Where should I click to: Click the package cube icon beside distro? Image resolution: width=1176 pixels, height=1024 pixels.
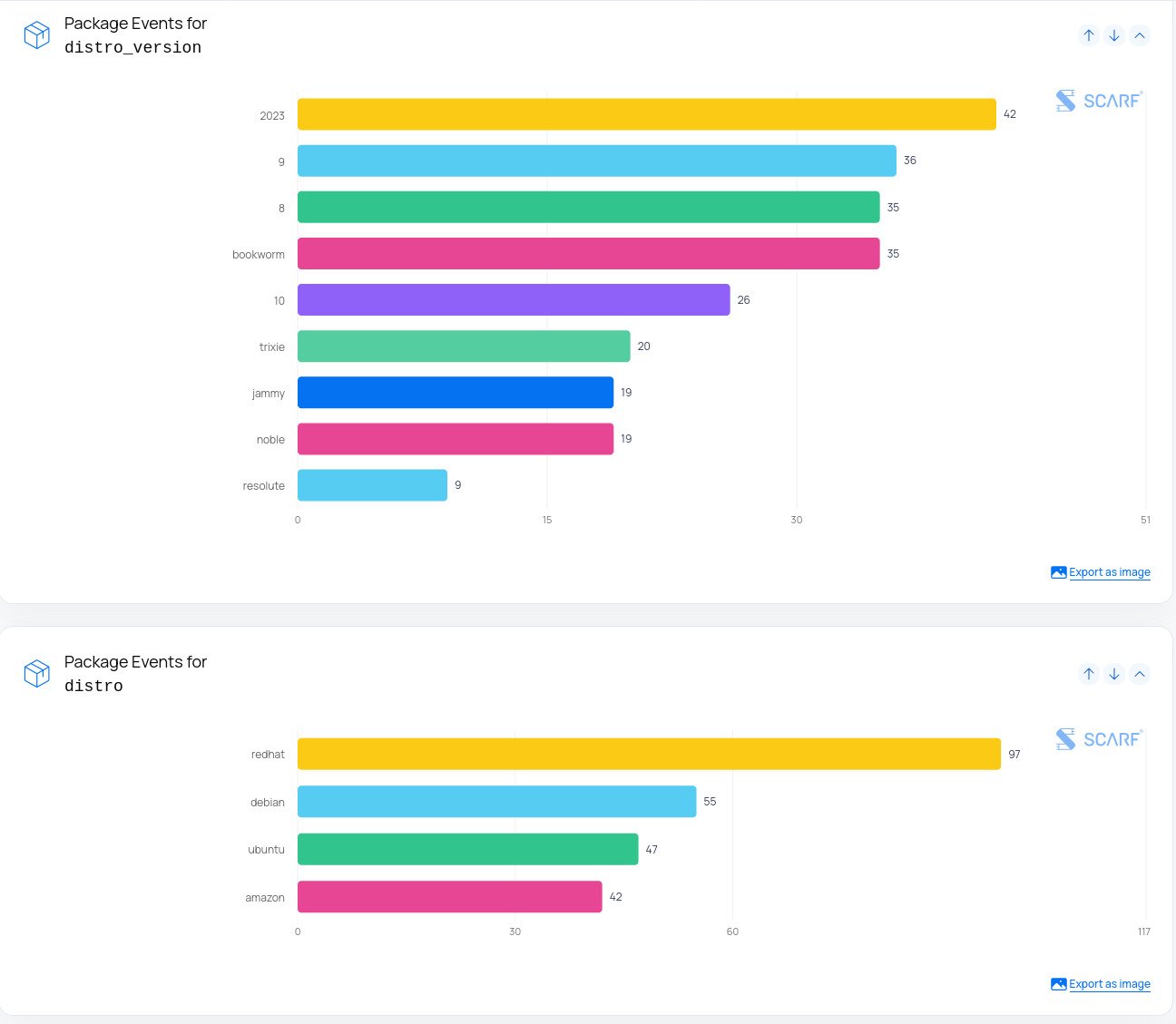tap(37, 674)
